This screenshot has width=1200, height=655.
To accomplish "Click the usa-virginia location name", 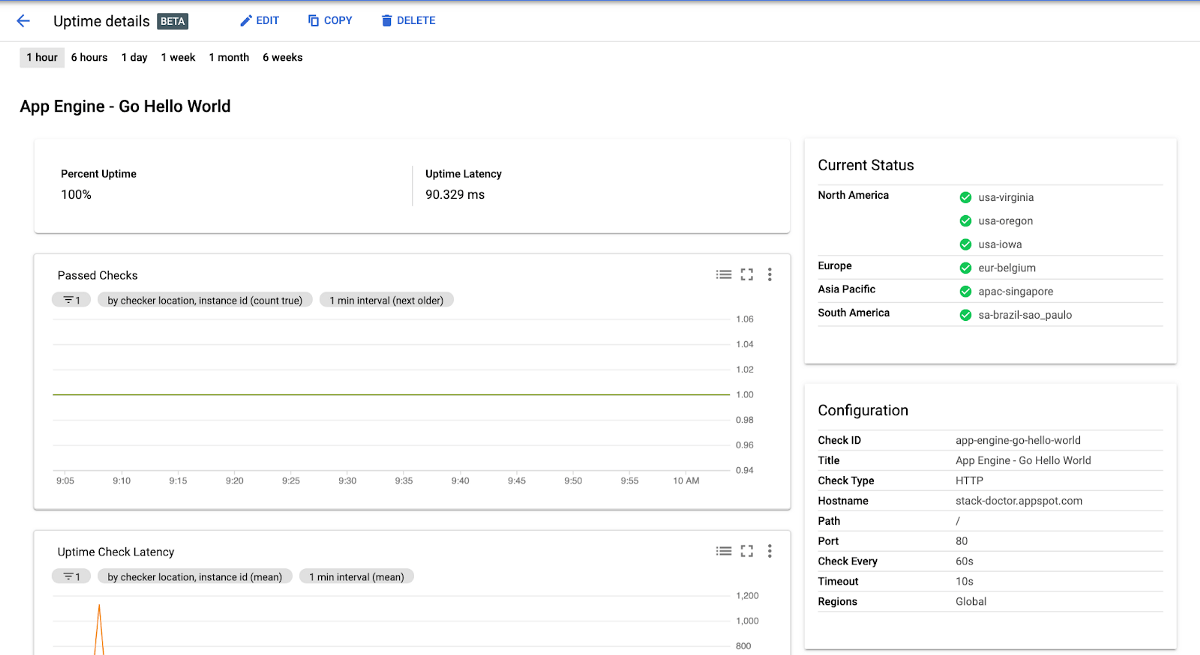I will click(x=1006, y=198).
